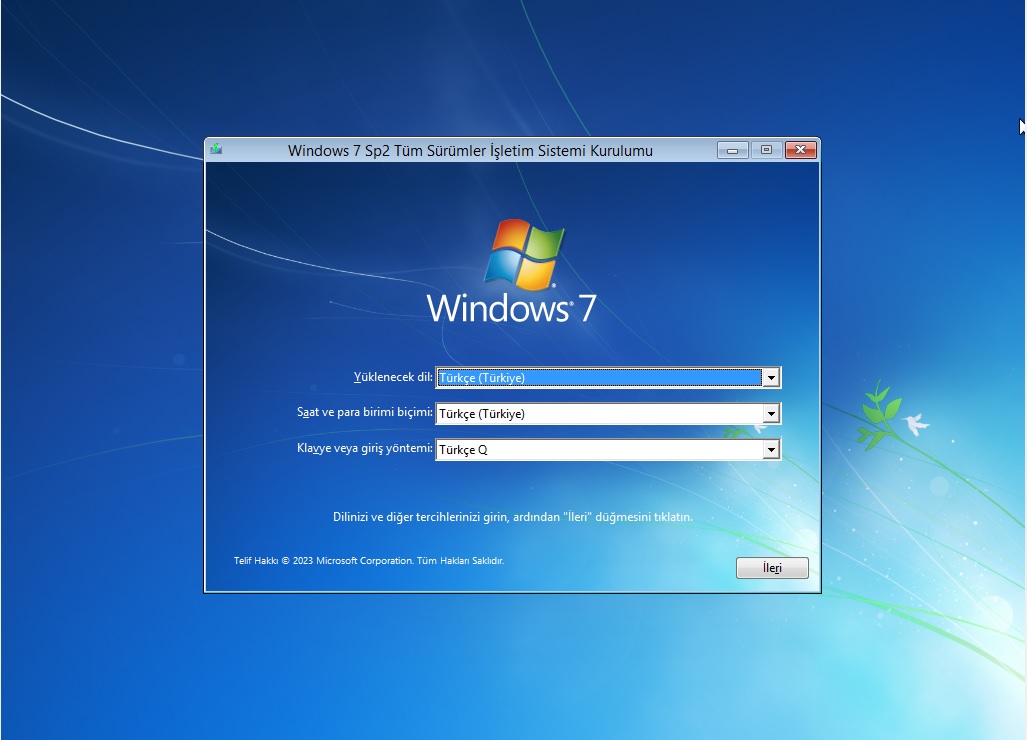
Task: Click the "Yüklenecek dil:" label
Action: [393, 377]
